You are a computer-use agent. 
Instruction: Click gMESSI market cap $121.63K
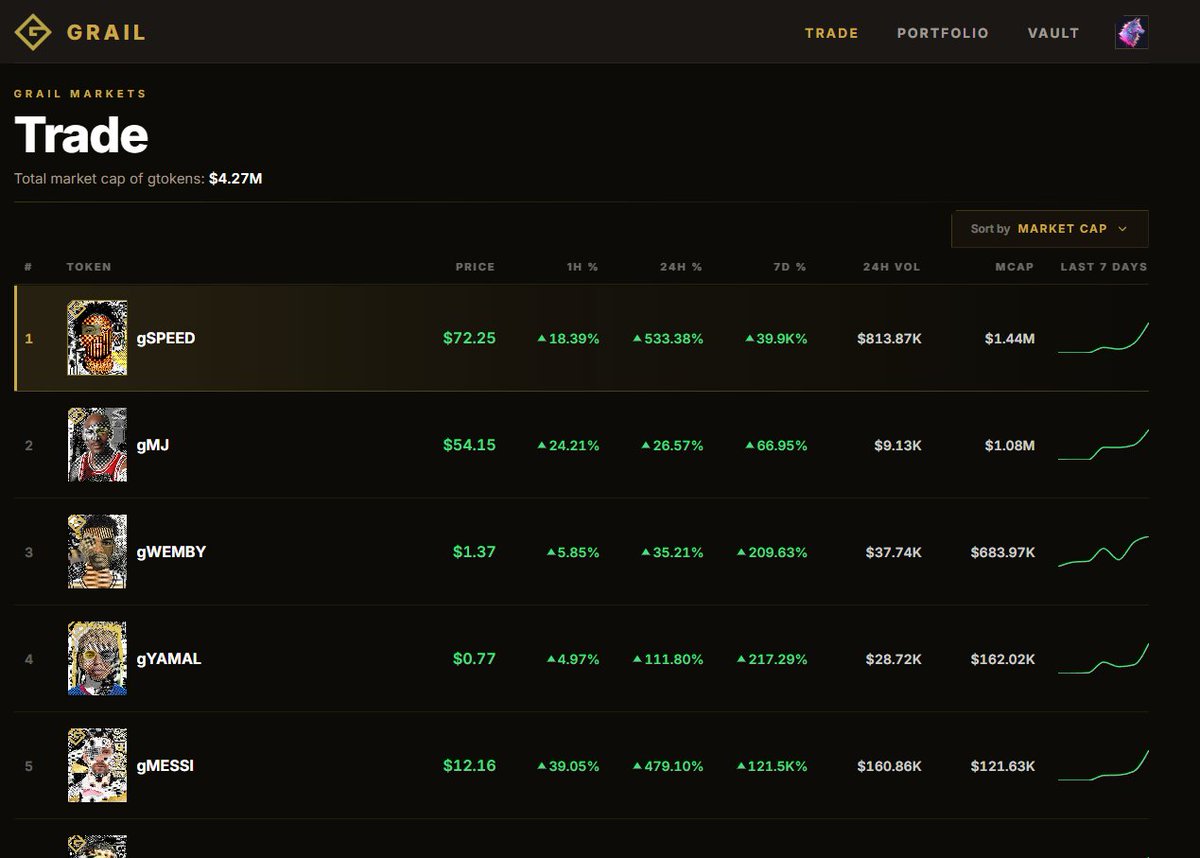point(1003,767)
